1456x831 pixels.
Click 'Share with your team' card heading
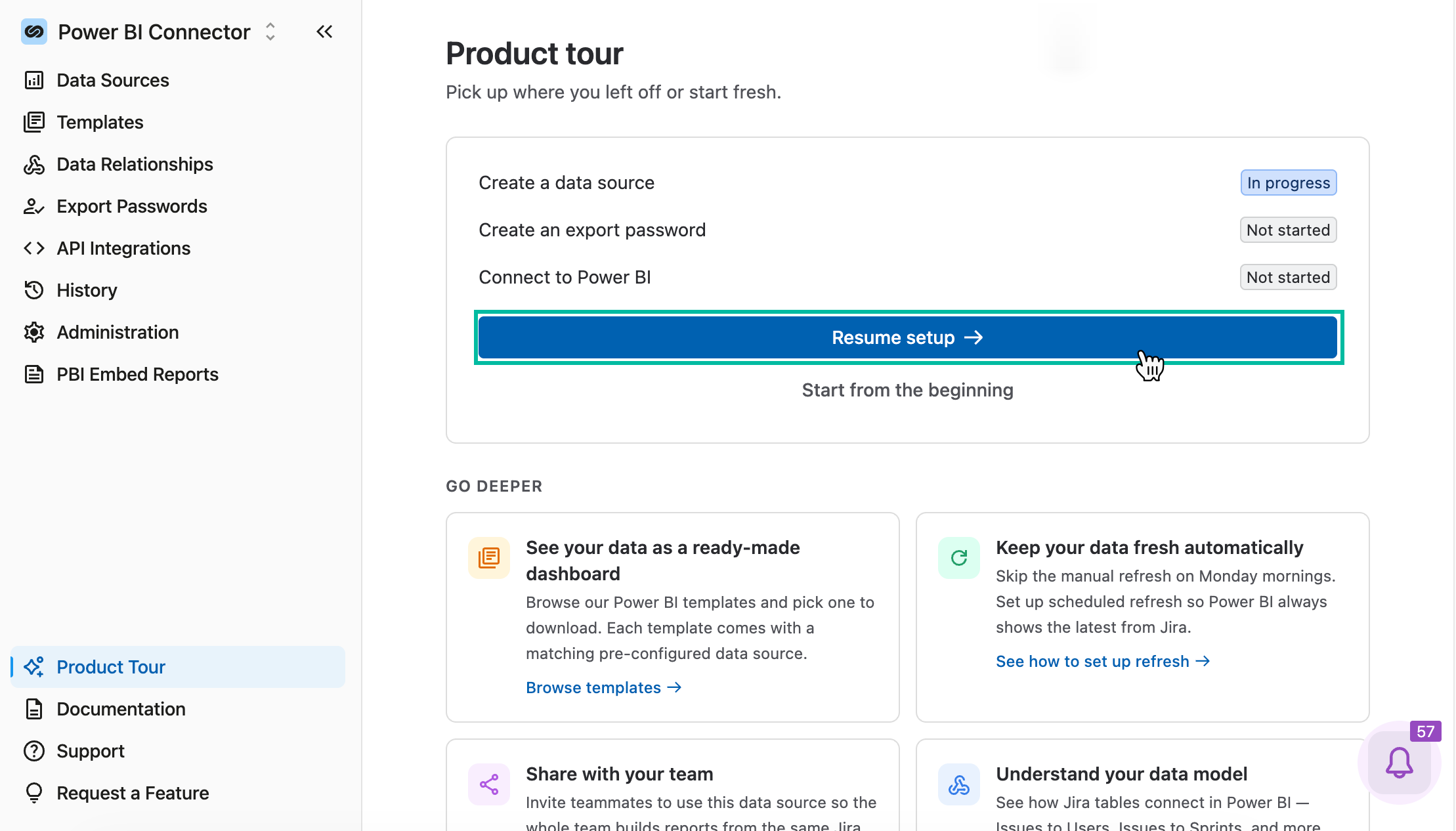click(x=619, y=774)
